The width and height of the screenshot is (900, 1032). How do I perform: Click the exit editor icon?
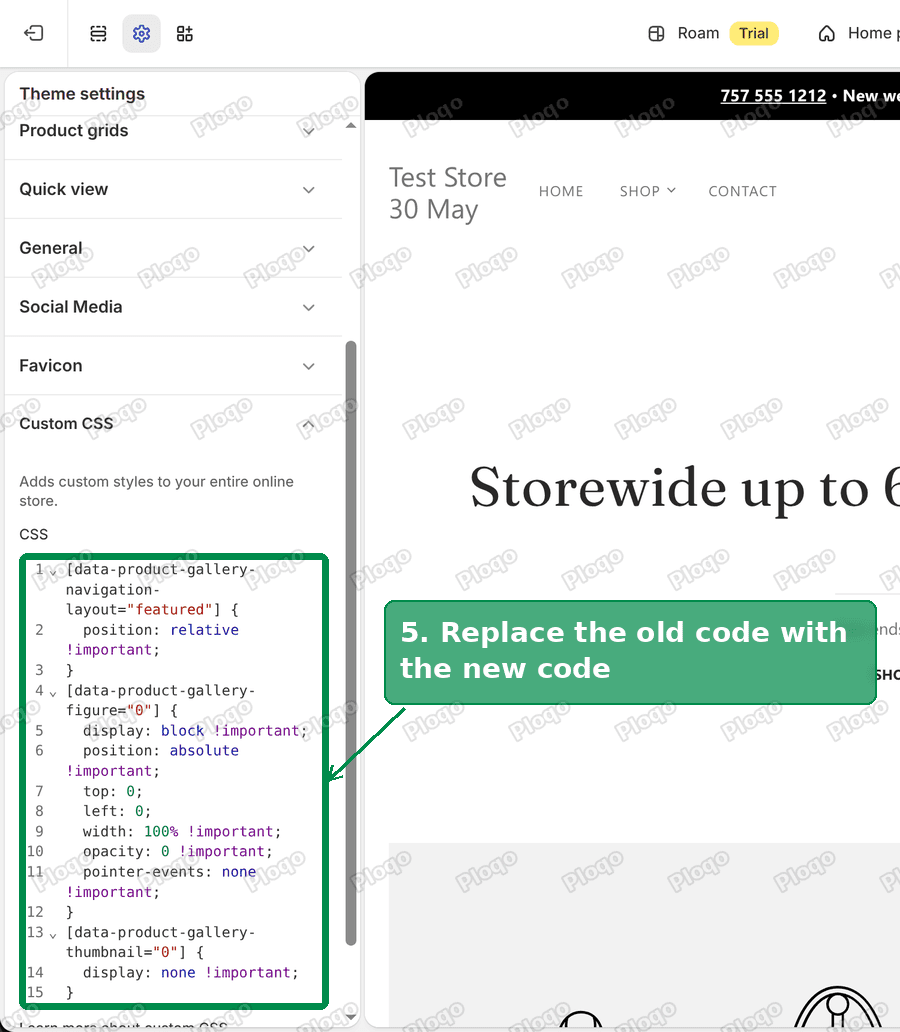34,33
